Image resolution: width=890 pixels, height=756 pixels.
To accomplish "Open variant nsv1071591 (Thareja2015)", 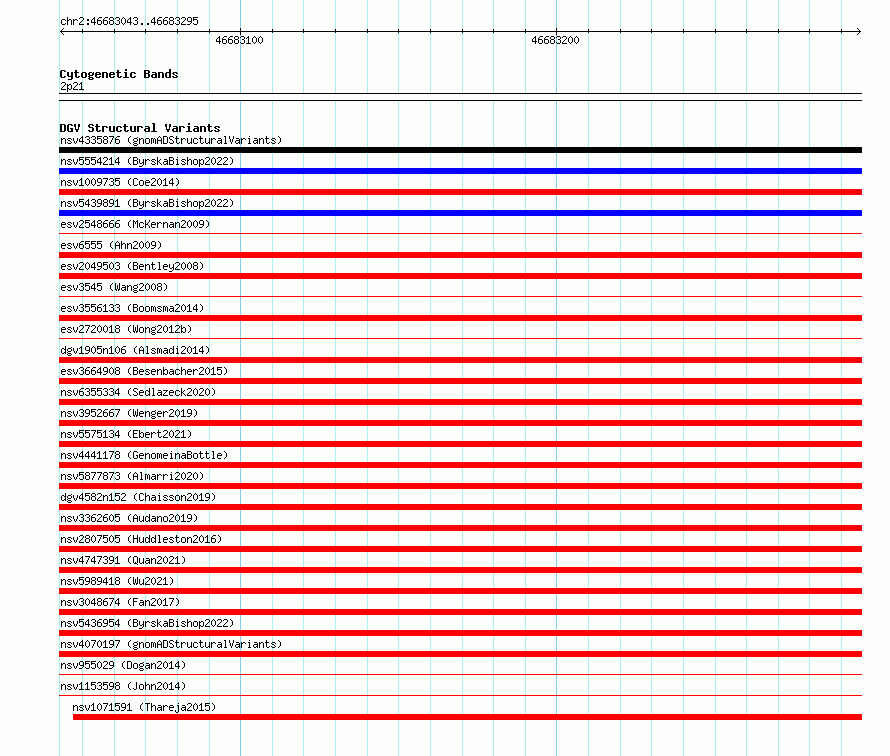I will pos(144,707).
